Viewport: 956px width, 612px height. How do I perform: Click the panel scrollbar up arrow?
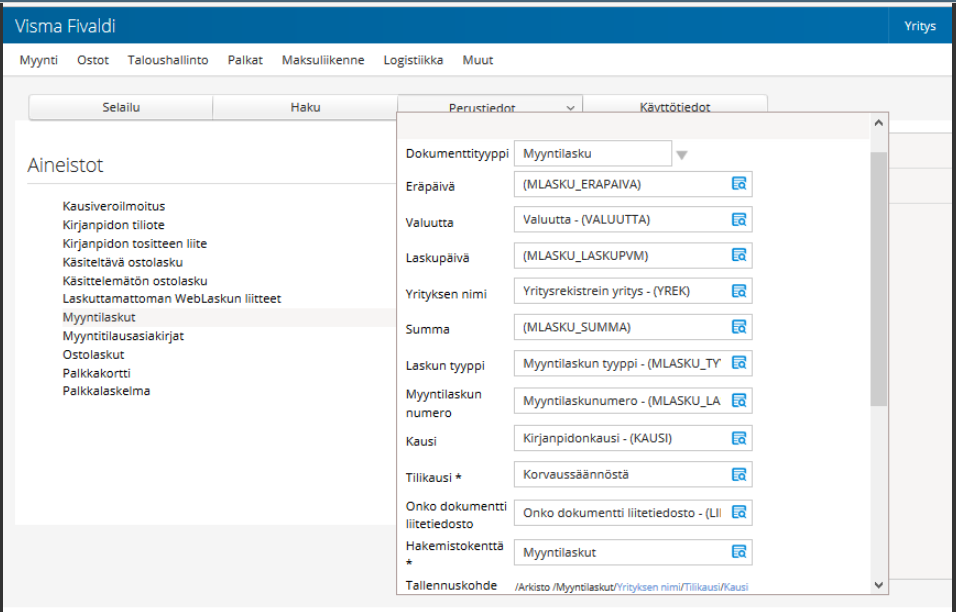[x=879, y=123]
